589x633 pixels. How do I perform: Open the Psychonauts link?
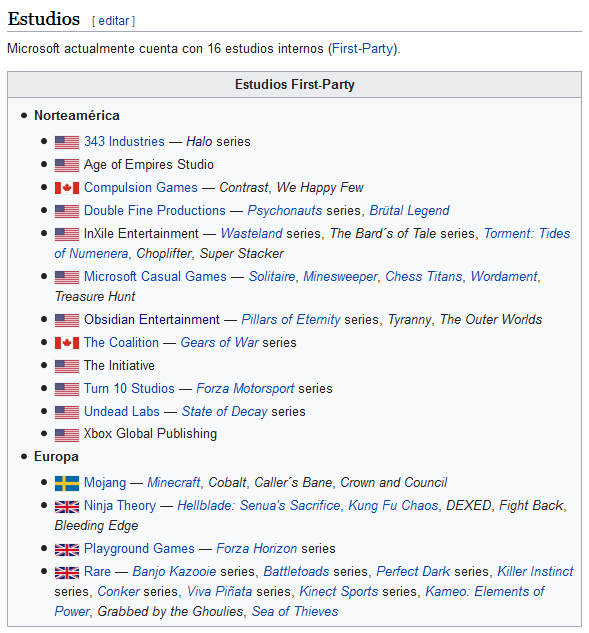click(285, 210)
